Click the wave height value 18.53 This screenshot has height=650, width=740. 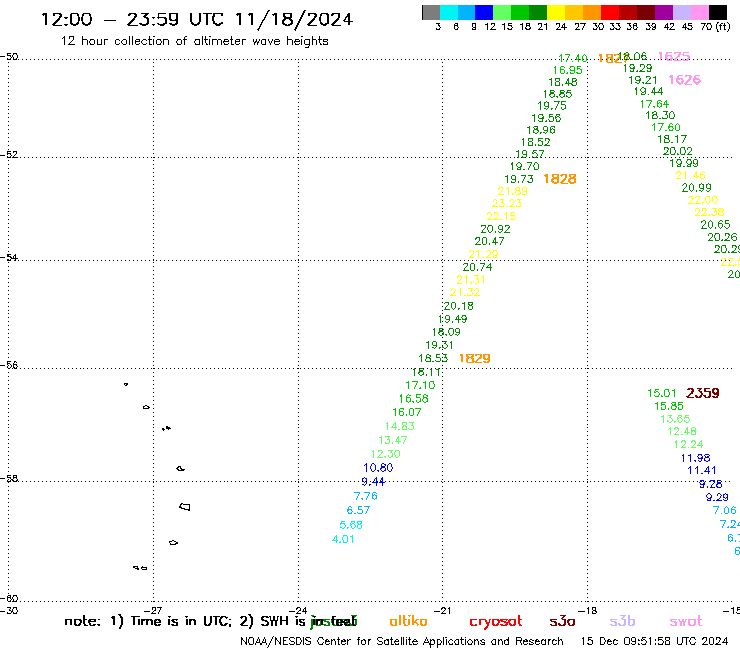433,358
